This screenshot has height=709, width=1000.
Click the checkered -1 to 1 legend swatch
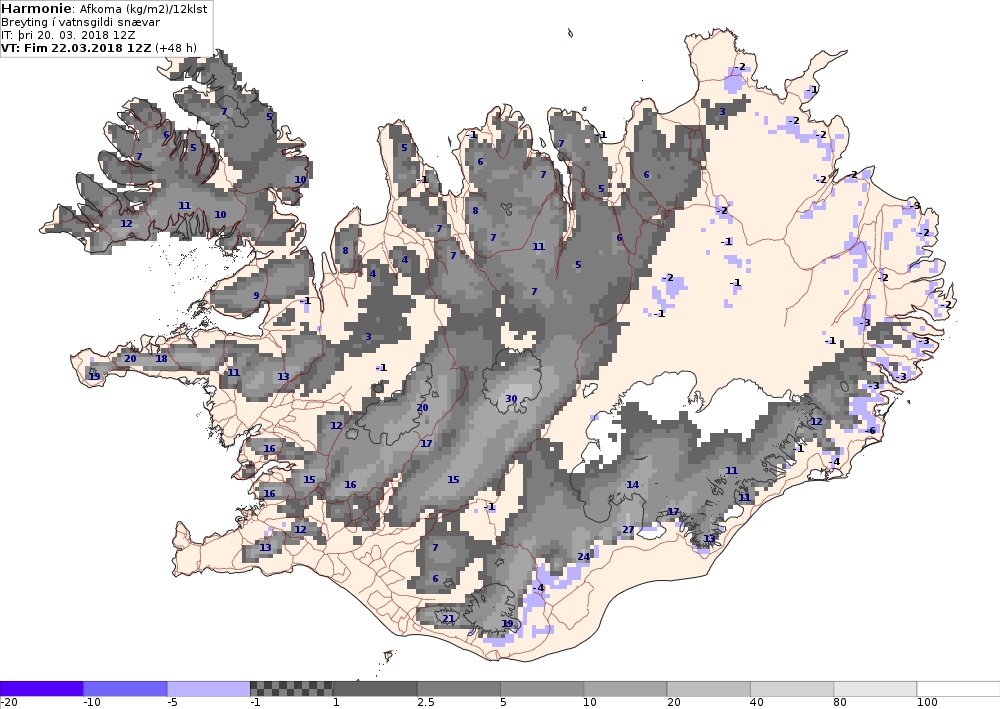tap(291, 689)
